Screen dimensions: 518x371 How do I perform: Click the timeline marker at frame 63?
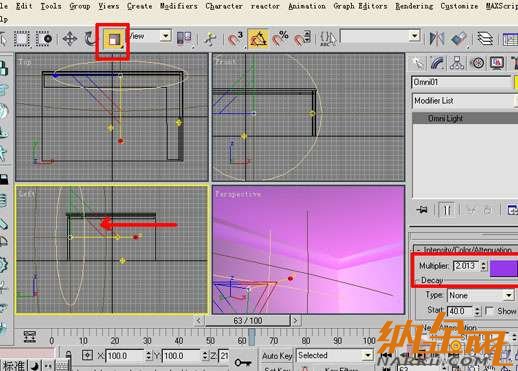(x=252, y=337)
